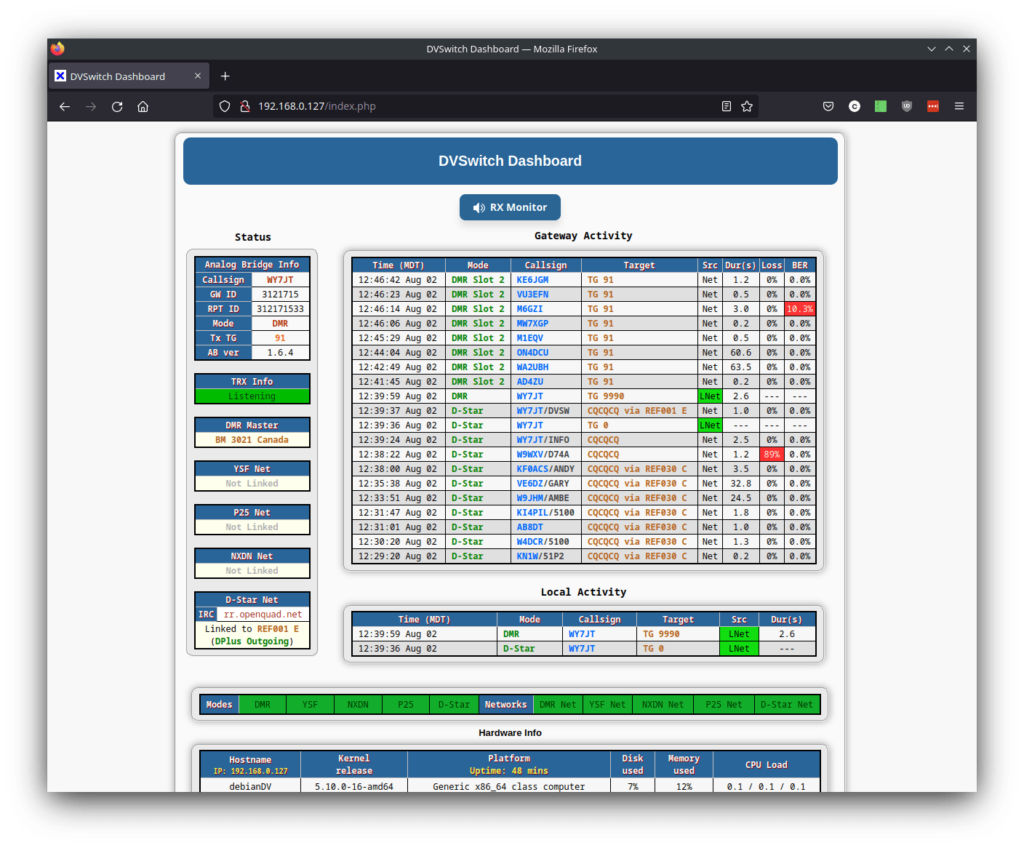Screen dimensions: 1024x848
Task: Close the DVSwitch Dashboard tab
Action: click(197, 76)
